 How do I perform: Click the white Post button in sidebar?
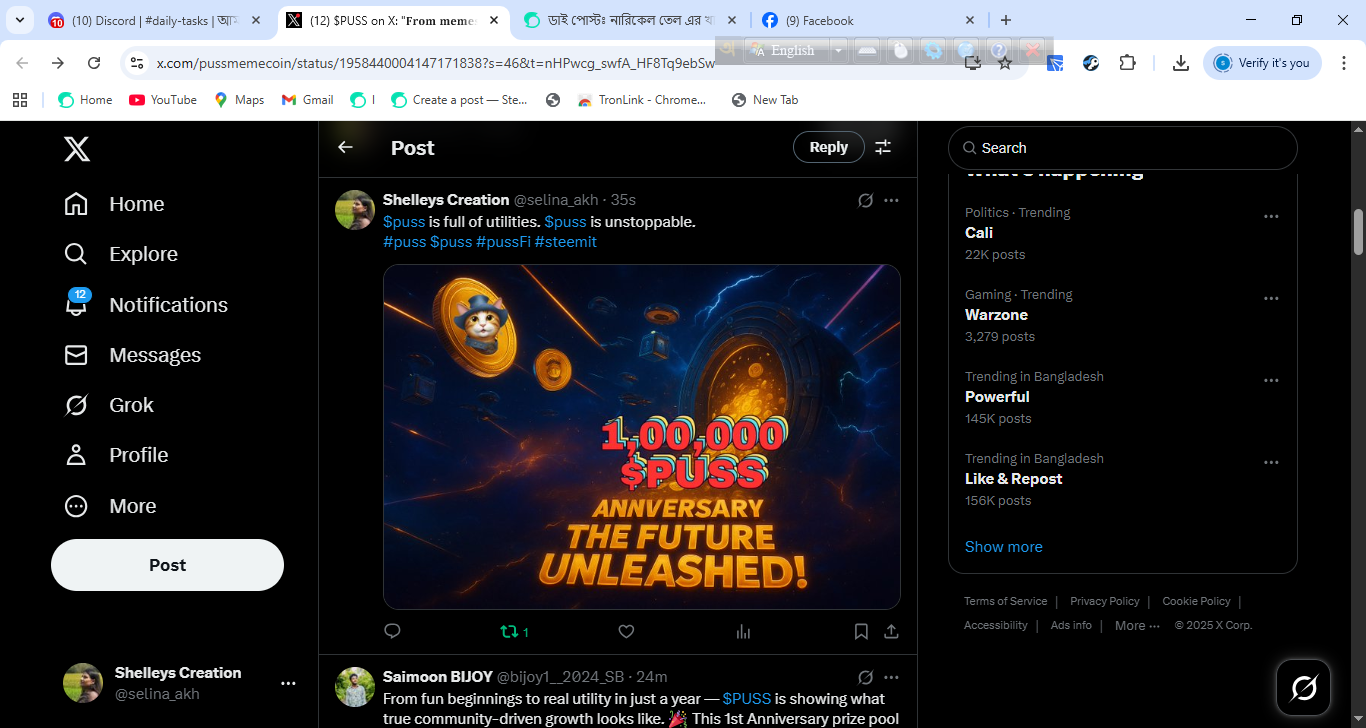click(167, 565)
